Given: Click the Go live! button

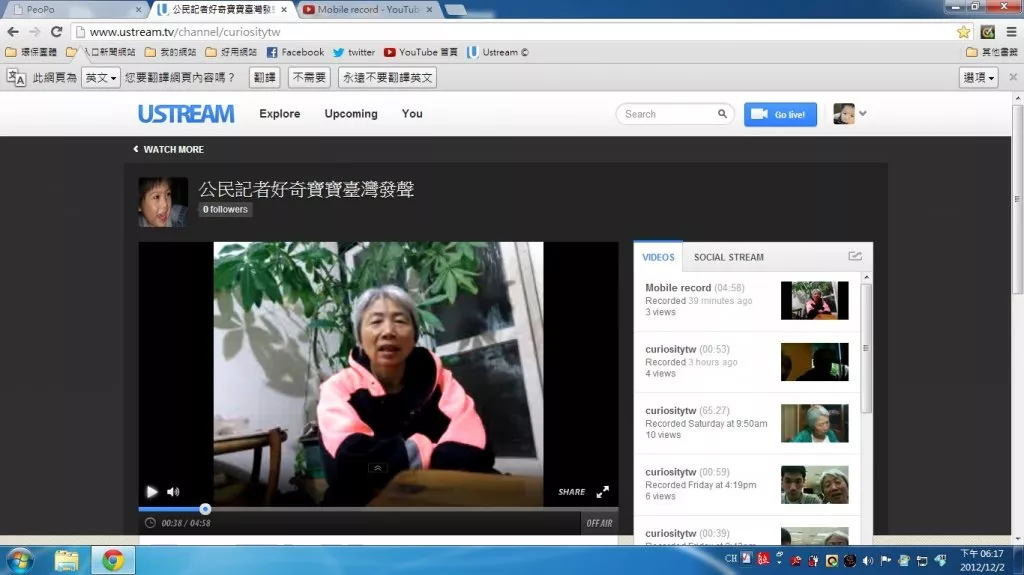Looking at the screenshot, I should coord(780,114).
